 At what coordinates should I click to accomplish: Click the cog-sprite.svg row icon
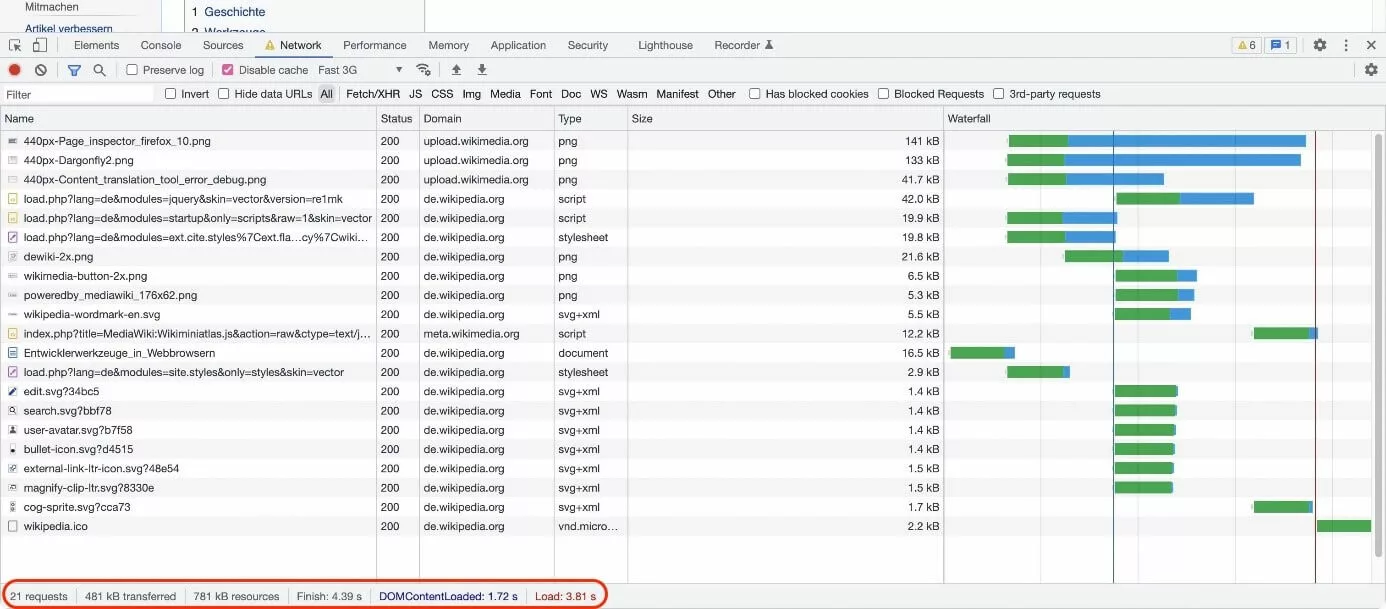coord(13,507)
